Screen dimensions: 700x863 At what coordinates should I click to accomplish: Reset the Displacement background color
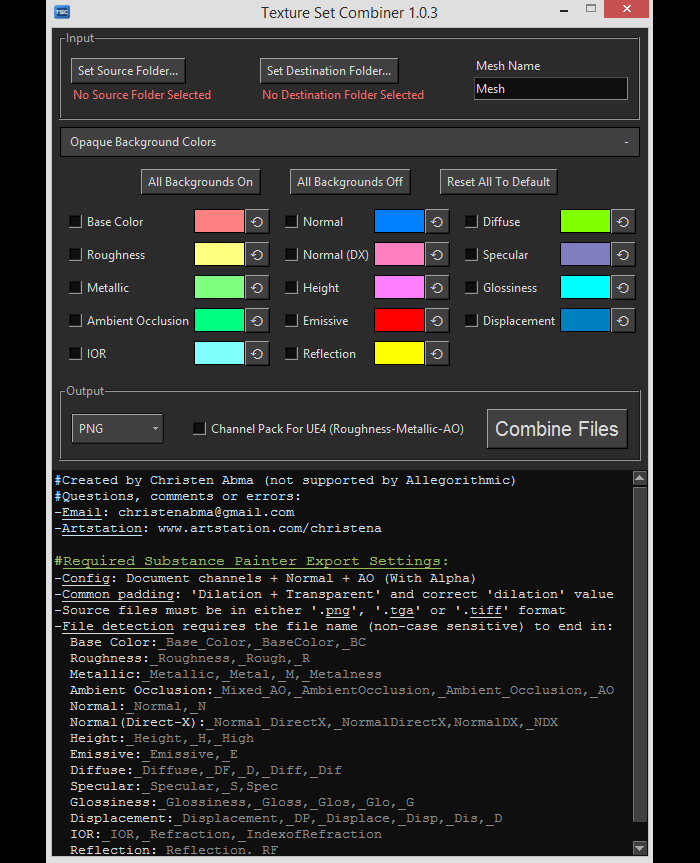pos(623,321)
